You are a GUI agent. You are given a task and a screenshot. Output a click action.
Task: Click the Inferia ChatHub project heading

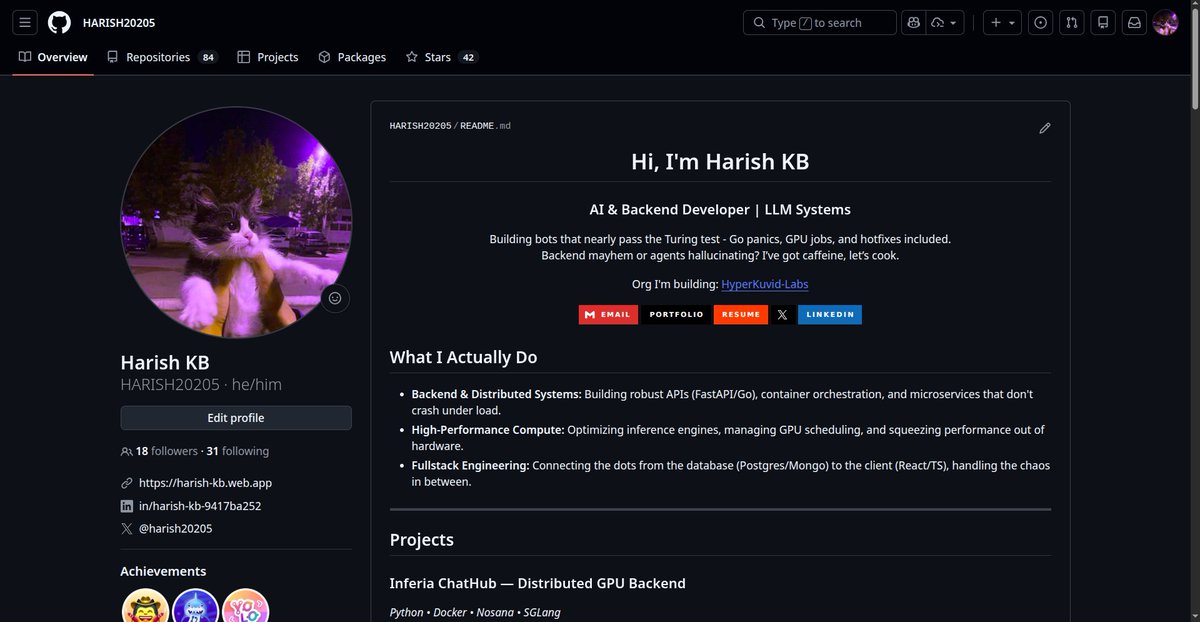(538, 583)
